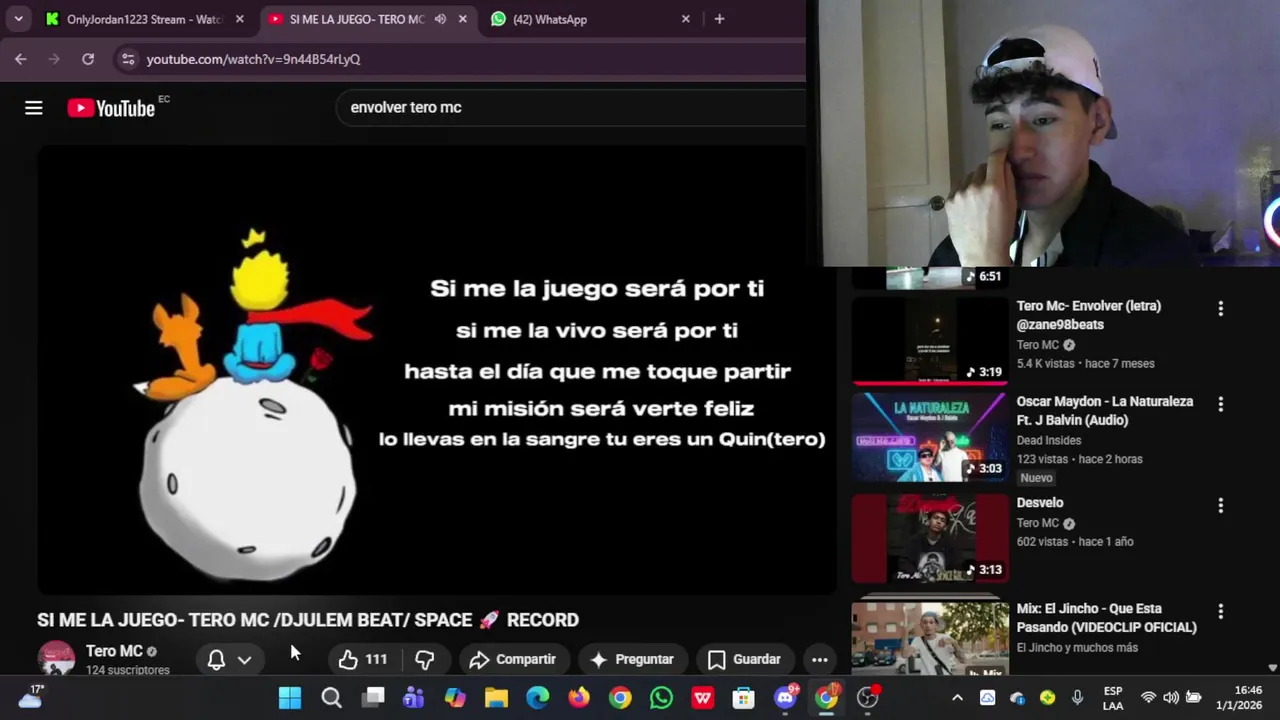Open WPS Office from the taskbar
This screenshot has width=1280, height=720.
pos(703,698)
